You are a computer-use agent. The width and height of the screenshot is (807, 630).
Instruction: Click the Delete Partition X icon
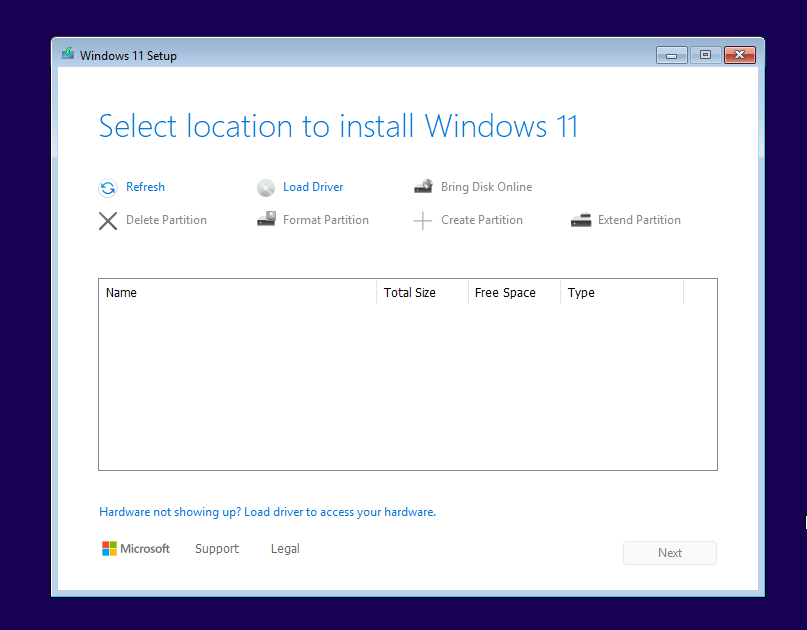pos(108,221)
